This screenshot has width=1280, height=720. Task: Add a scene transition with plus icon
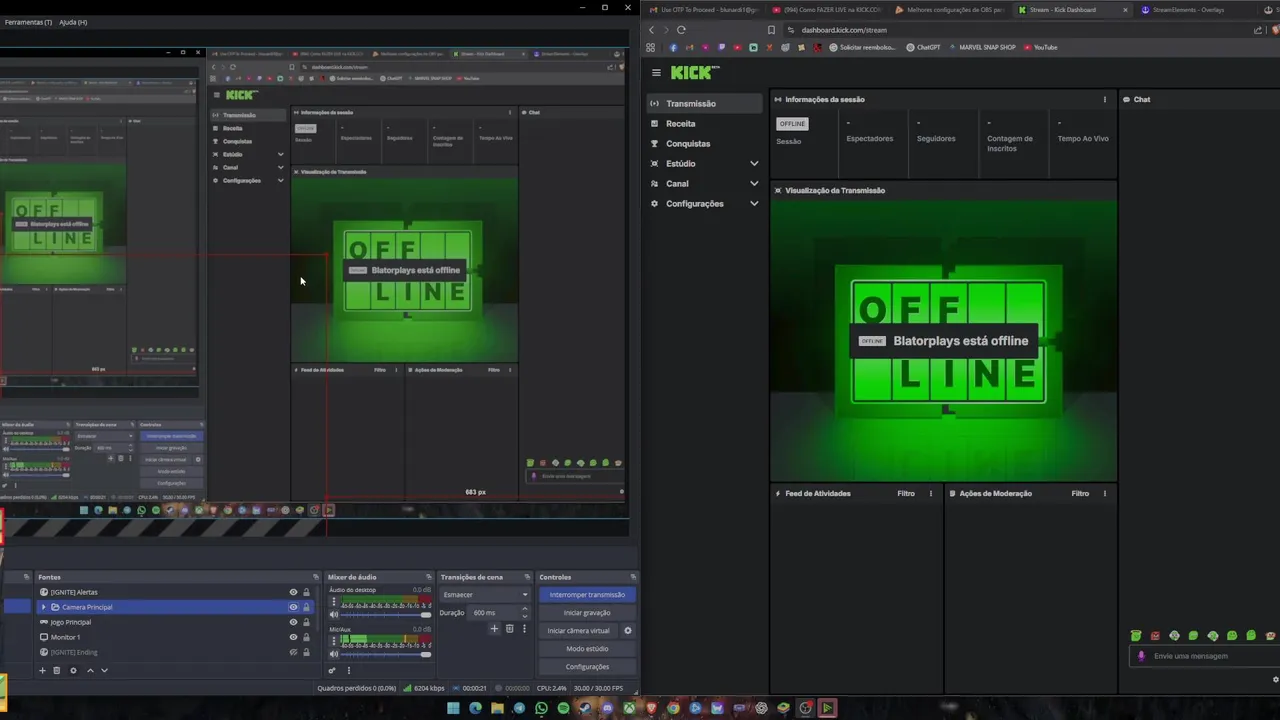[x=494, y=628]
